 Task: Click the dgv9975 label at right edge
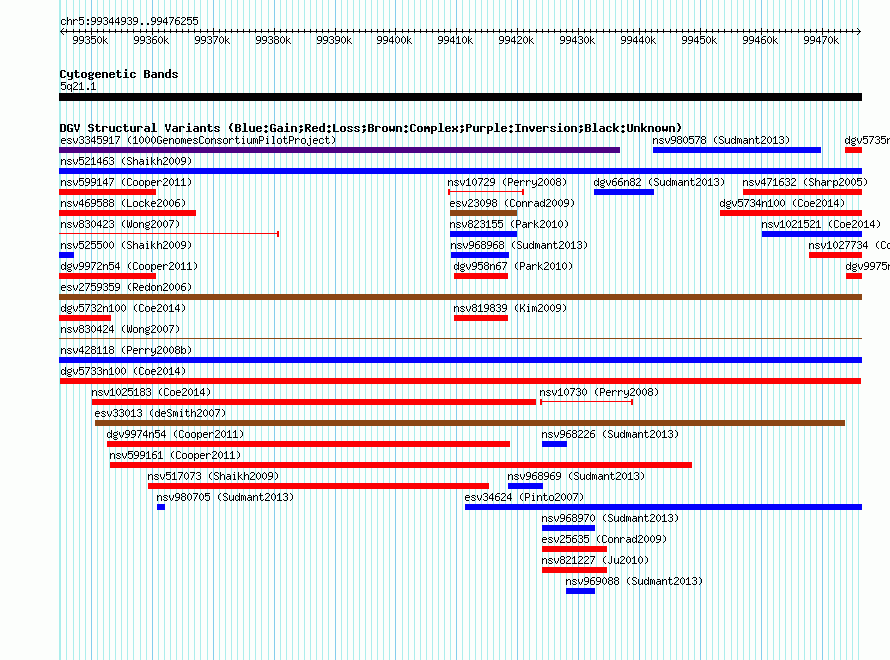pyautogui.click(x=867, y=266)
